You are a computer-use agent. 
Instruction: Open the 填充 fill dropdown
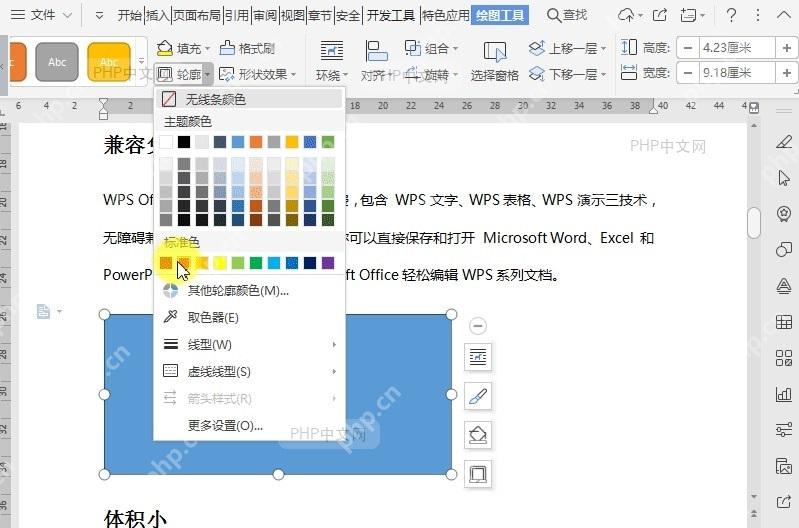click(x=183, y=48)
